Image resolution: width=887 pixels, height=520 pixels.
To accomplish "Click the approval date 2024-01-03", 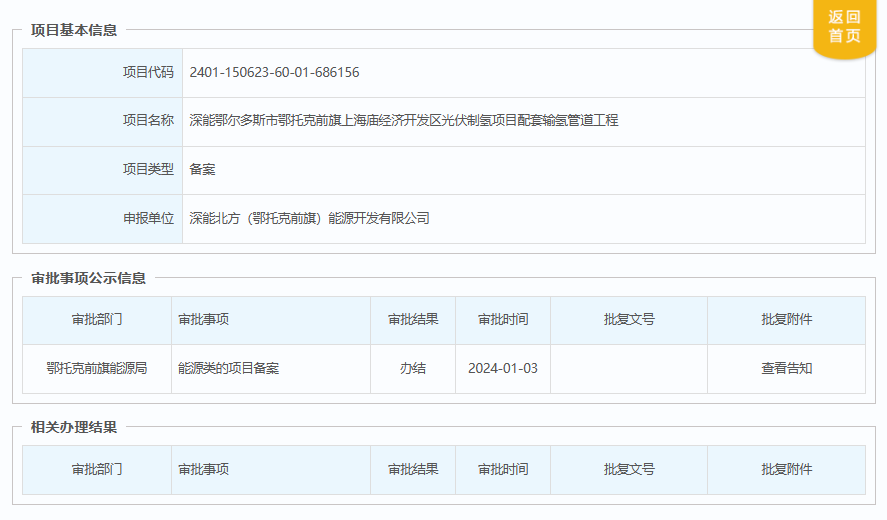I will (x=503, y=368).
